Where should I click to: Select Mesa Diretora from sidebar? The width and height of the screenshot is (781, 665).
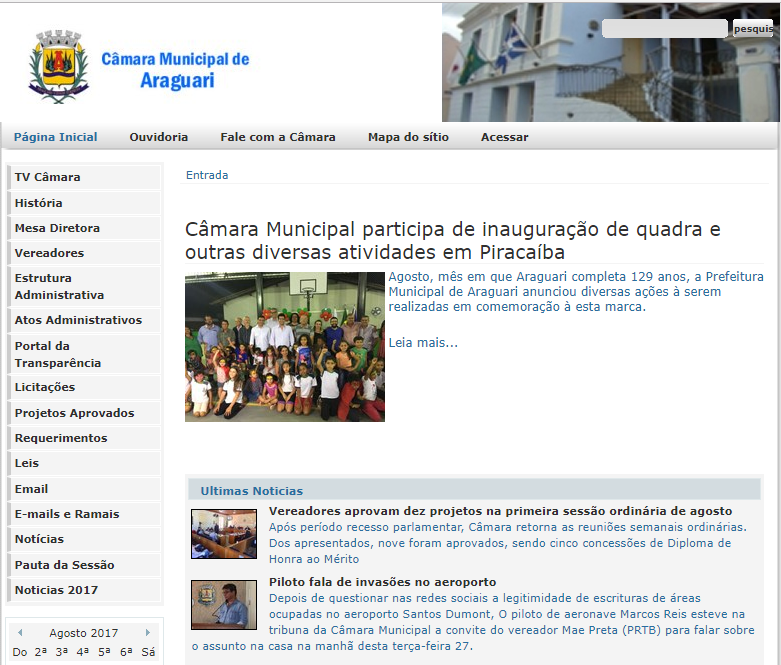pos(57,228)
